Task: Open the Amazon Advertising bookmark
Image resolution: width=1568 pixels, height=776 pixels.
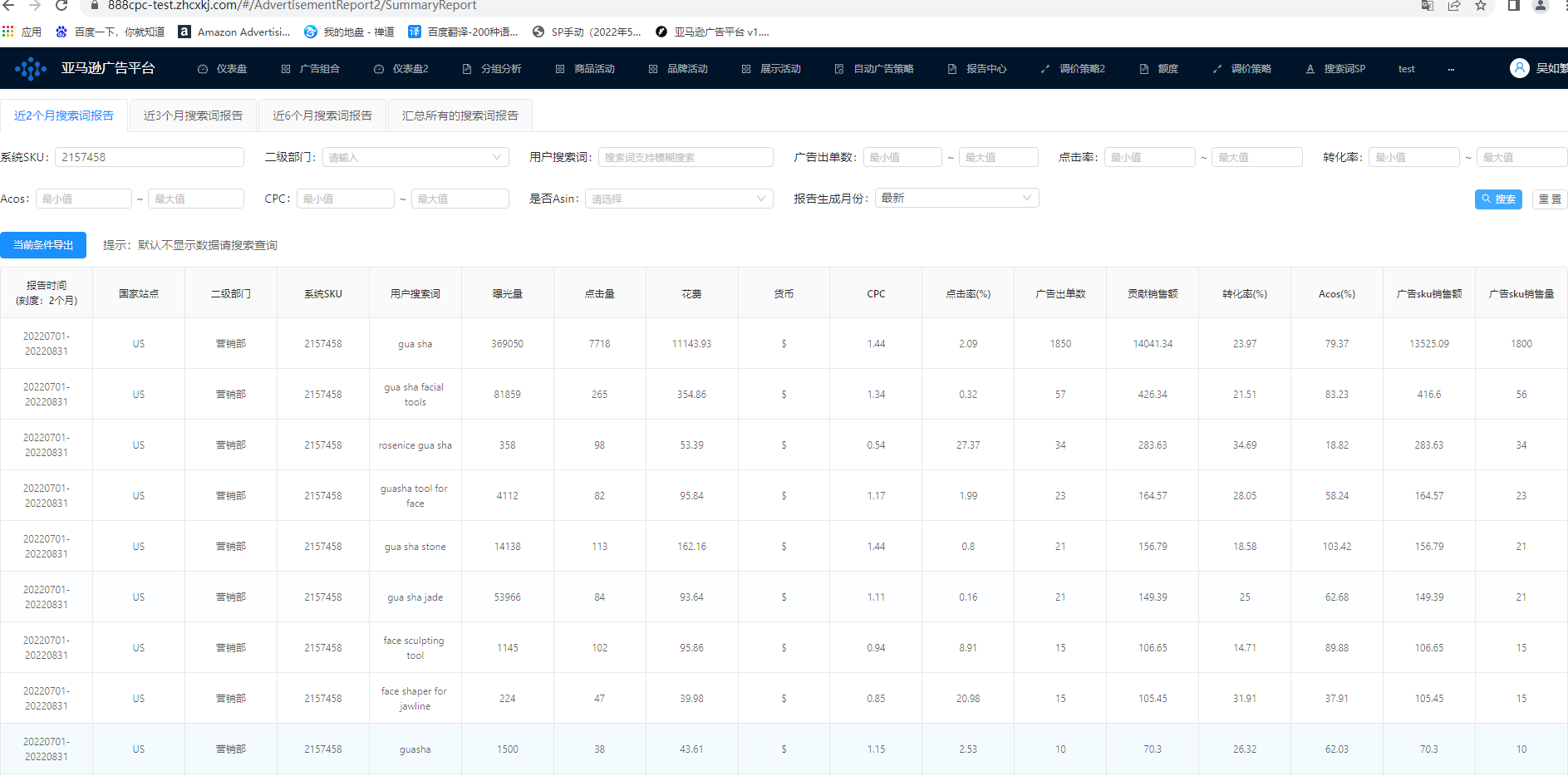Action: tap(235, 32)
